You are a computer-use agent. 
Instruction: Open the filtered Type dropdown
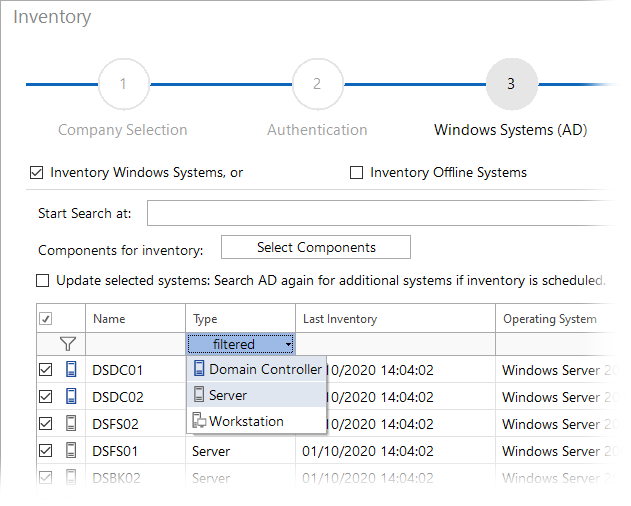[x=240, y=344]
